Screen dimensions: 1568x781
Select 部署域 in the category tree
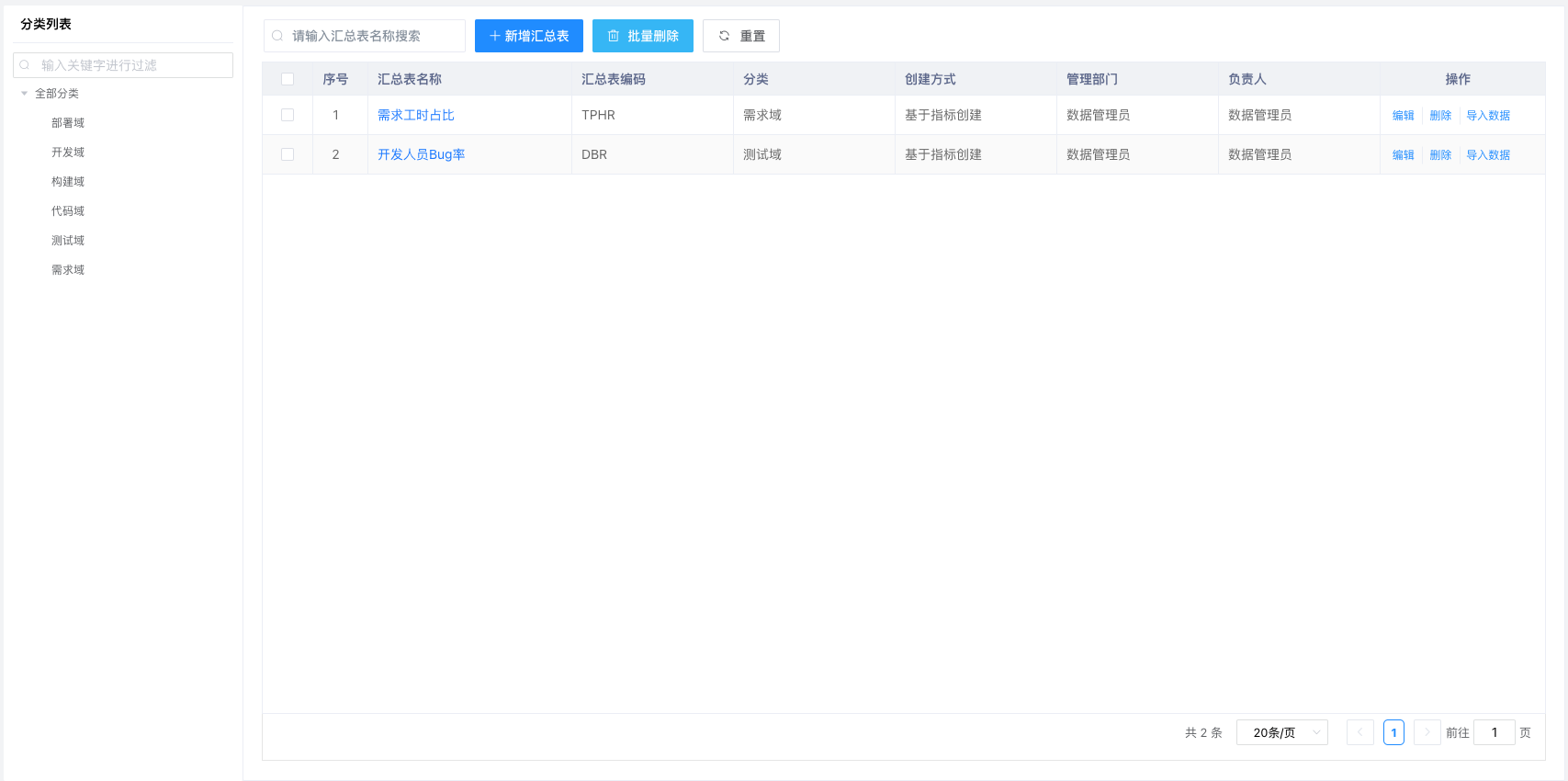click(x=68, y=123)
